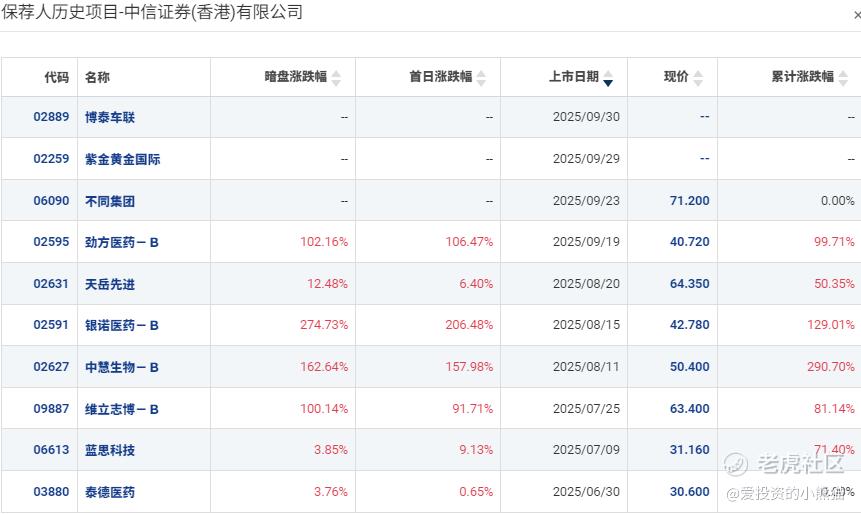Image resolution: width=861 pixels, height=514 pixels.
Task: Open stock code 02889
Action: 51,117
